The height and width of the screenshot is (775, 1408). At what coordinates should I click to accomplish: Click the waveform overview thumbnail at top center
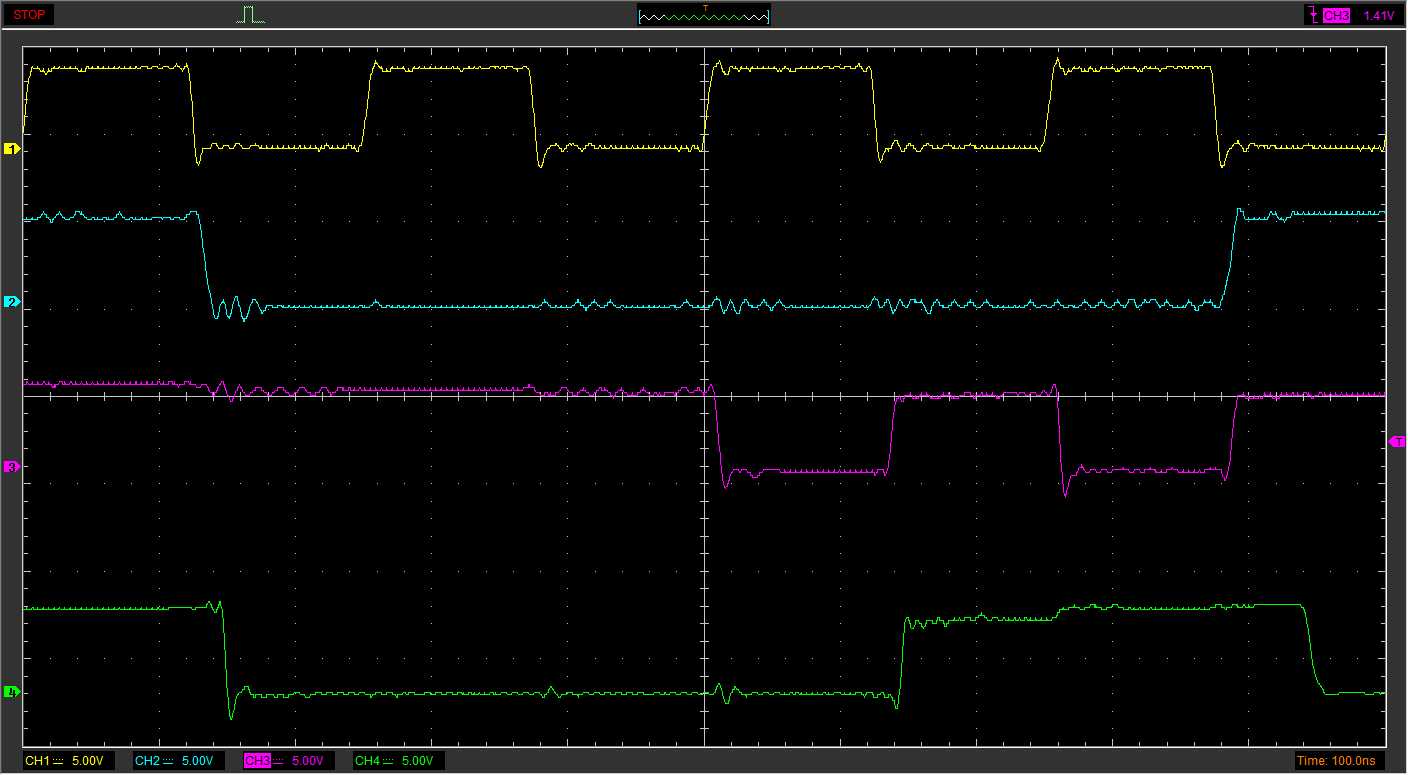[x=704, y=17]
